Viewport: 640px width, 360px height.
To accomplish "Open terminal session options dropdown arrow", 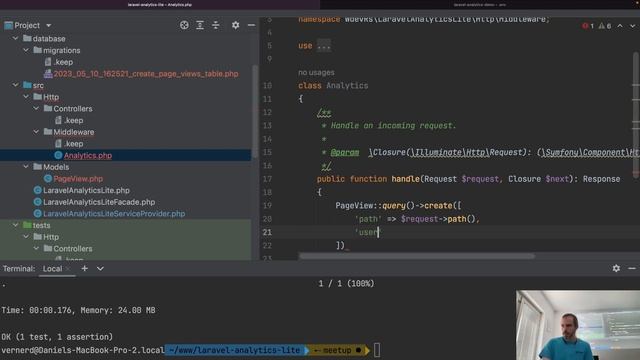I will click(x=100, y=269).
